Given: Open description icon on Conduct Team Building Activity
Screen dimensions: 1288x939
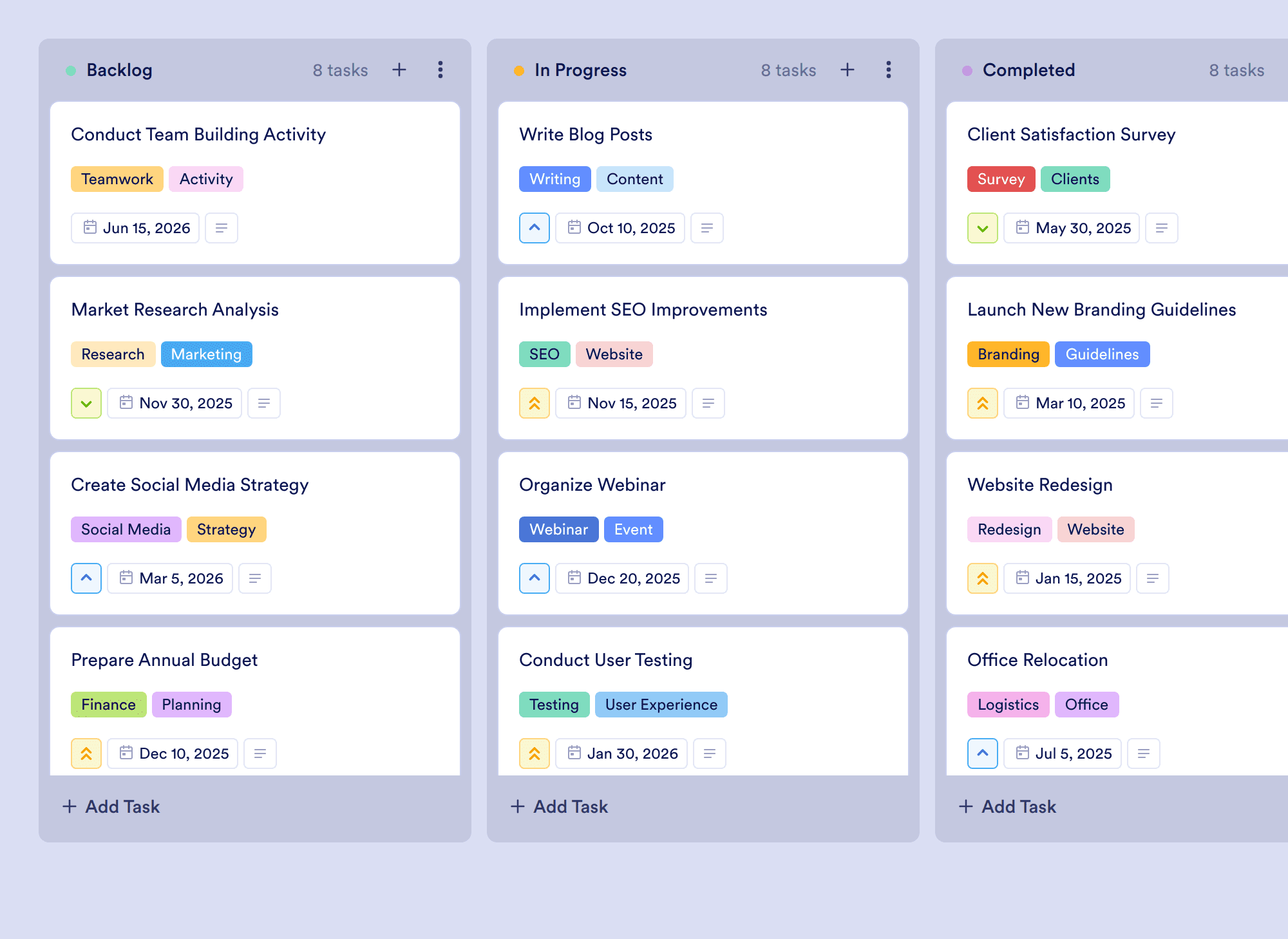Looking at the screenshot, I should pos(222,228).
